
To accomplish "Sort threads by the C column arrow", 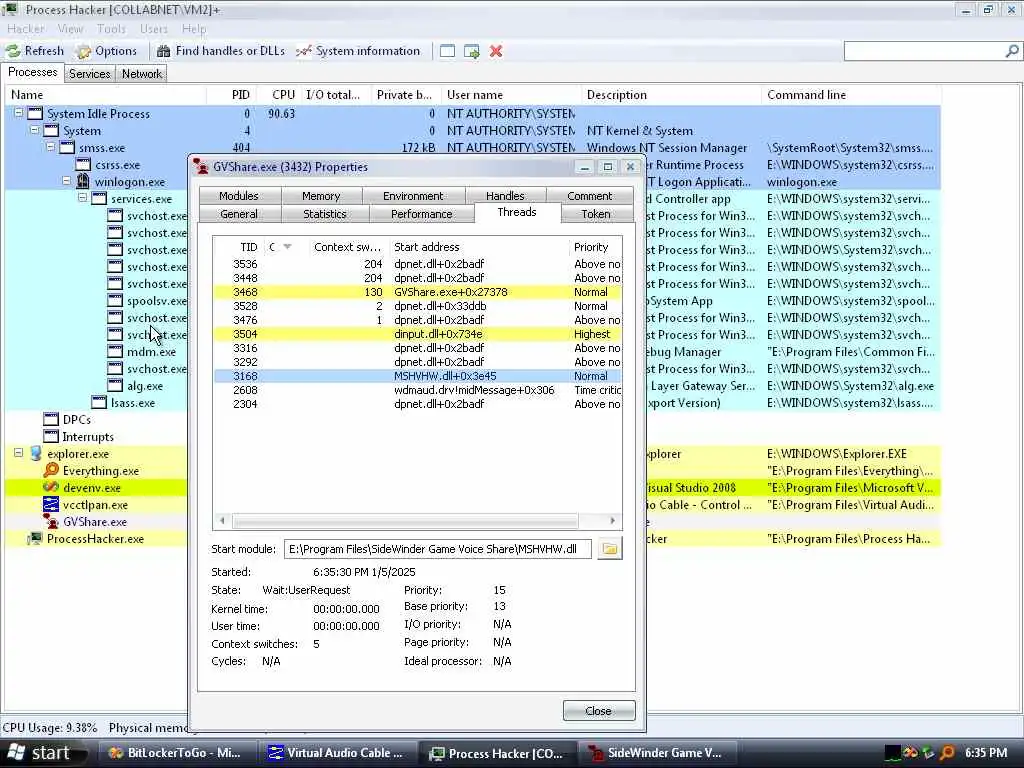I will pyautogui.click(x=287, y=247).
